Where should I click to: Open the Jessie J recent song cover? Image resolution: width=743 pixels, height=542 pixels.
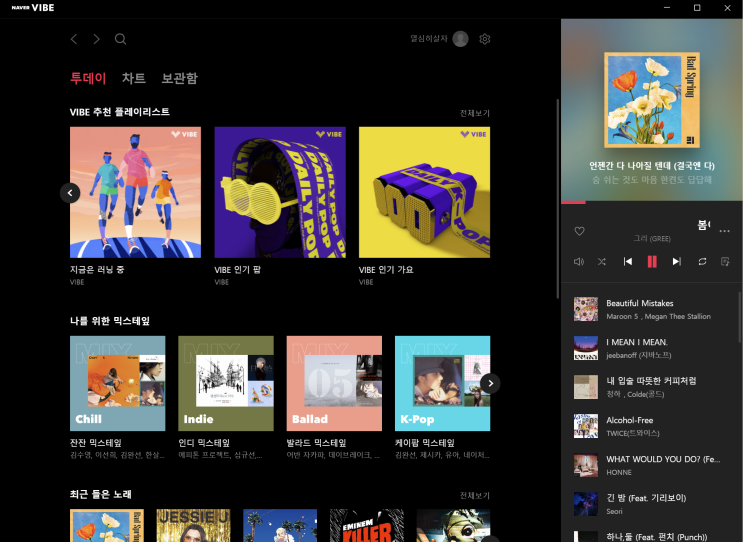(193, 525)
